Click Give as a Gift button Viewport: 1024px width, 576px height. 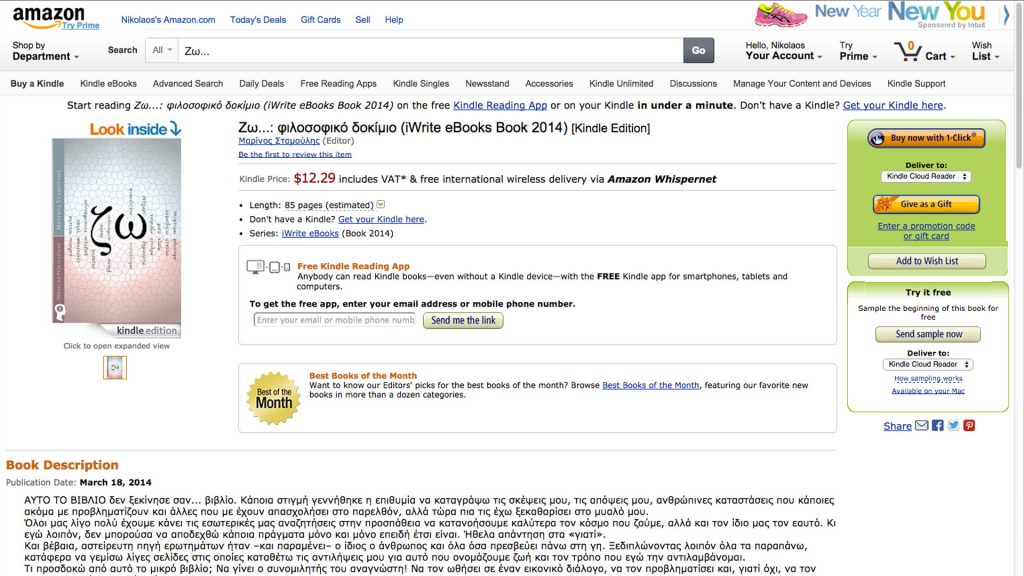tap(926, 204)
